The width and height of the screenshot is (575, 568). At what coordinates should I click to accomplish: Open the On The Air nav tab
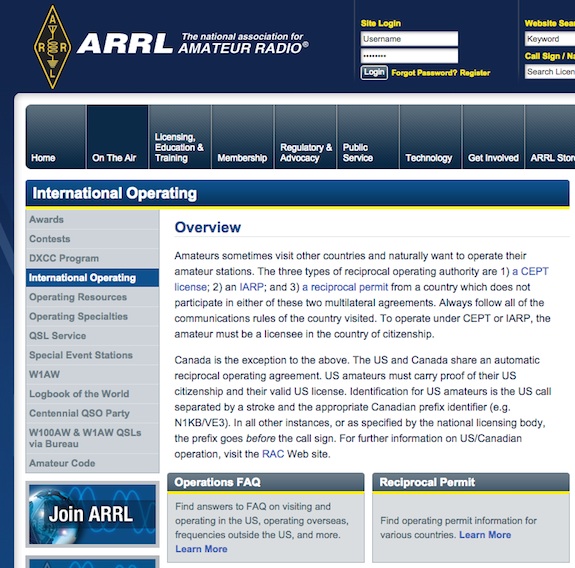(117, 137)
